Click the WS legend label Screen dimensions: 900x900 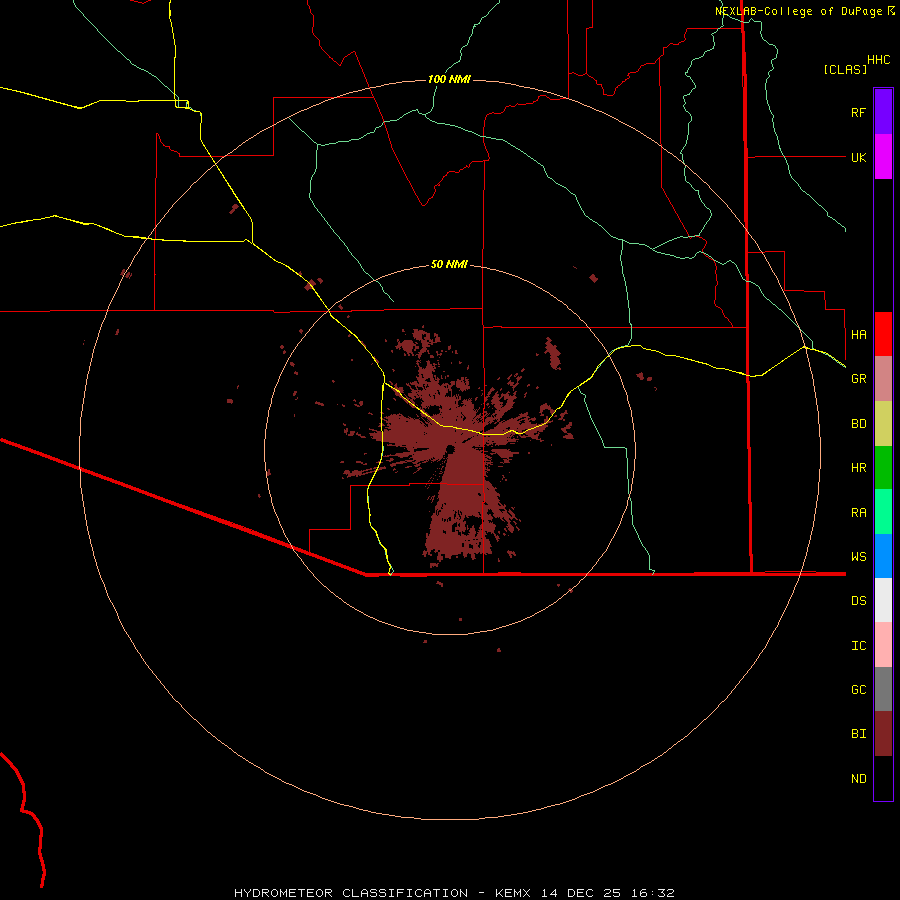click(858, 557)
